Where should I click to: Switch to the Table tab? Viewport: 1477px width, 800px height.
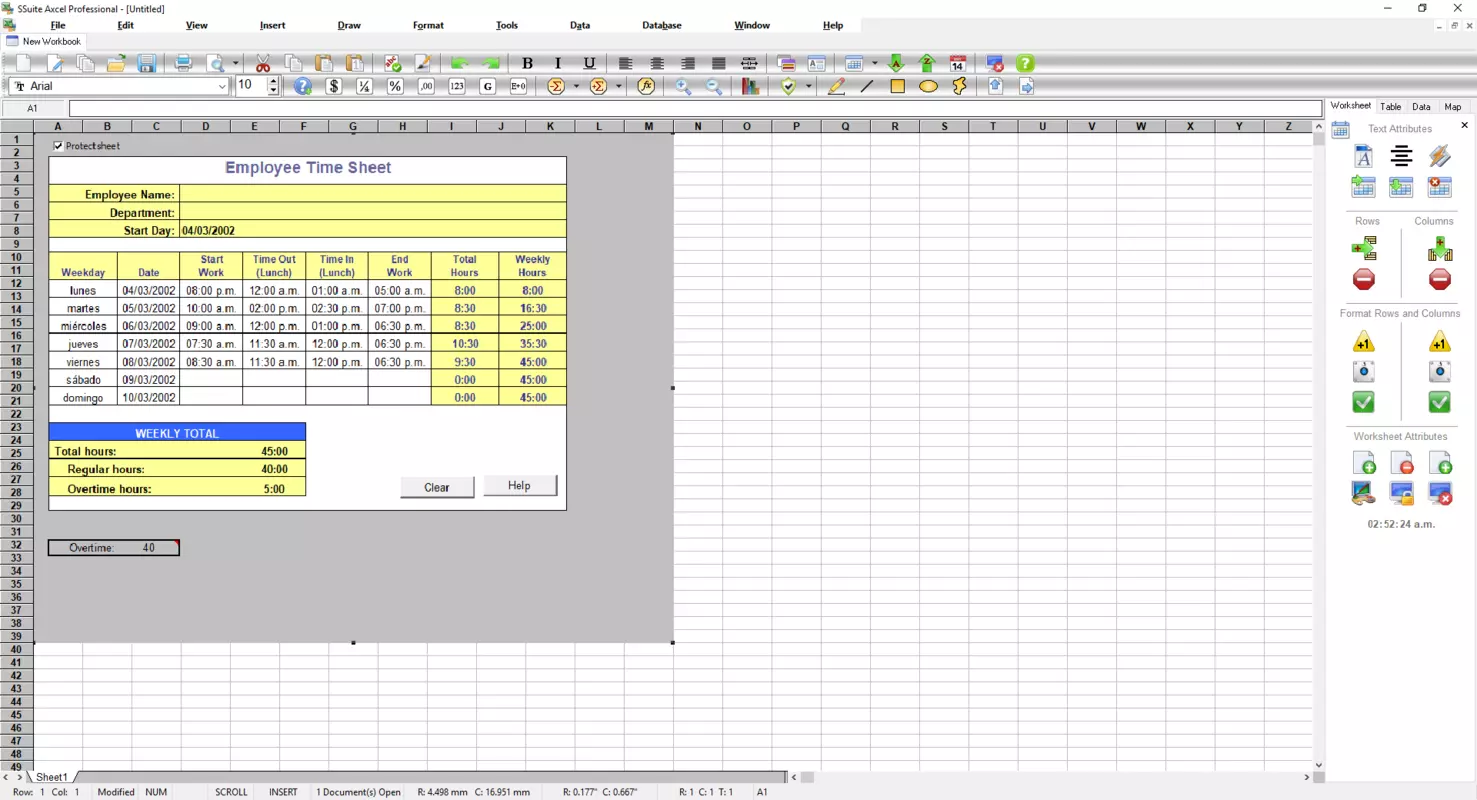click(x=1390, y=106)
